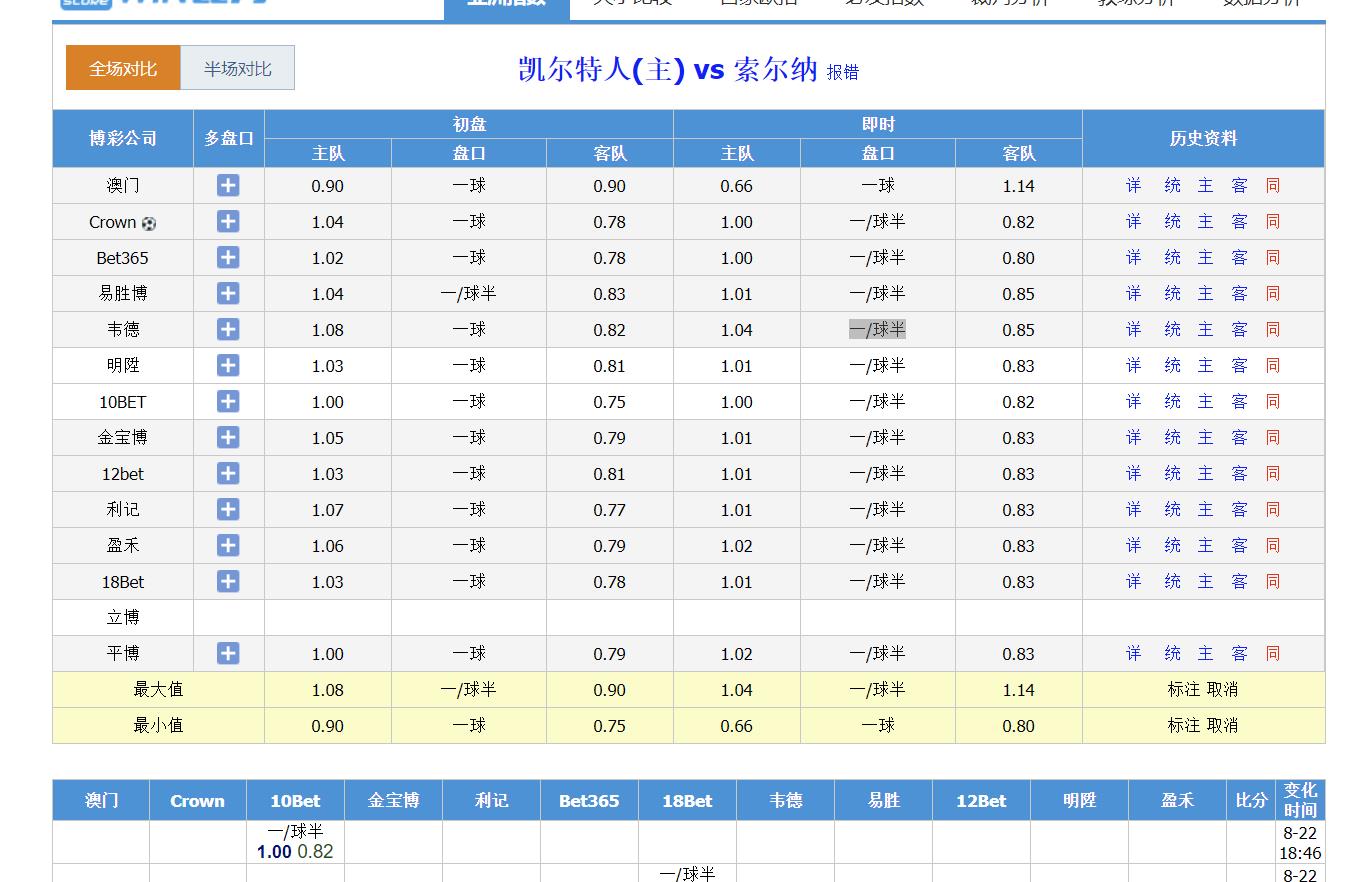Click 标注 in the 最大值 row

(1183, 689)
